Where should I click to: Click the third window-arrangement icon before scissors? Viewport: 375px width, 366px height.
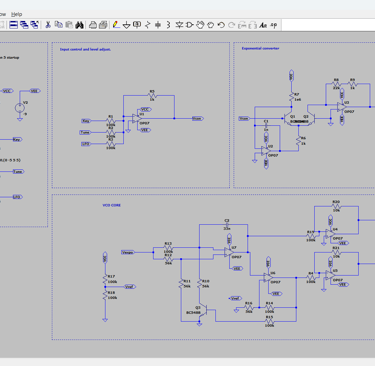pos(35,25)
